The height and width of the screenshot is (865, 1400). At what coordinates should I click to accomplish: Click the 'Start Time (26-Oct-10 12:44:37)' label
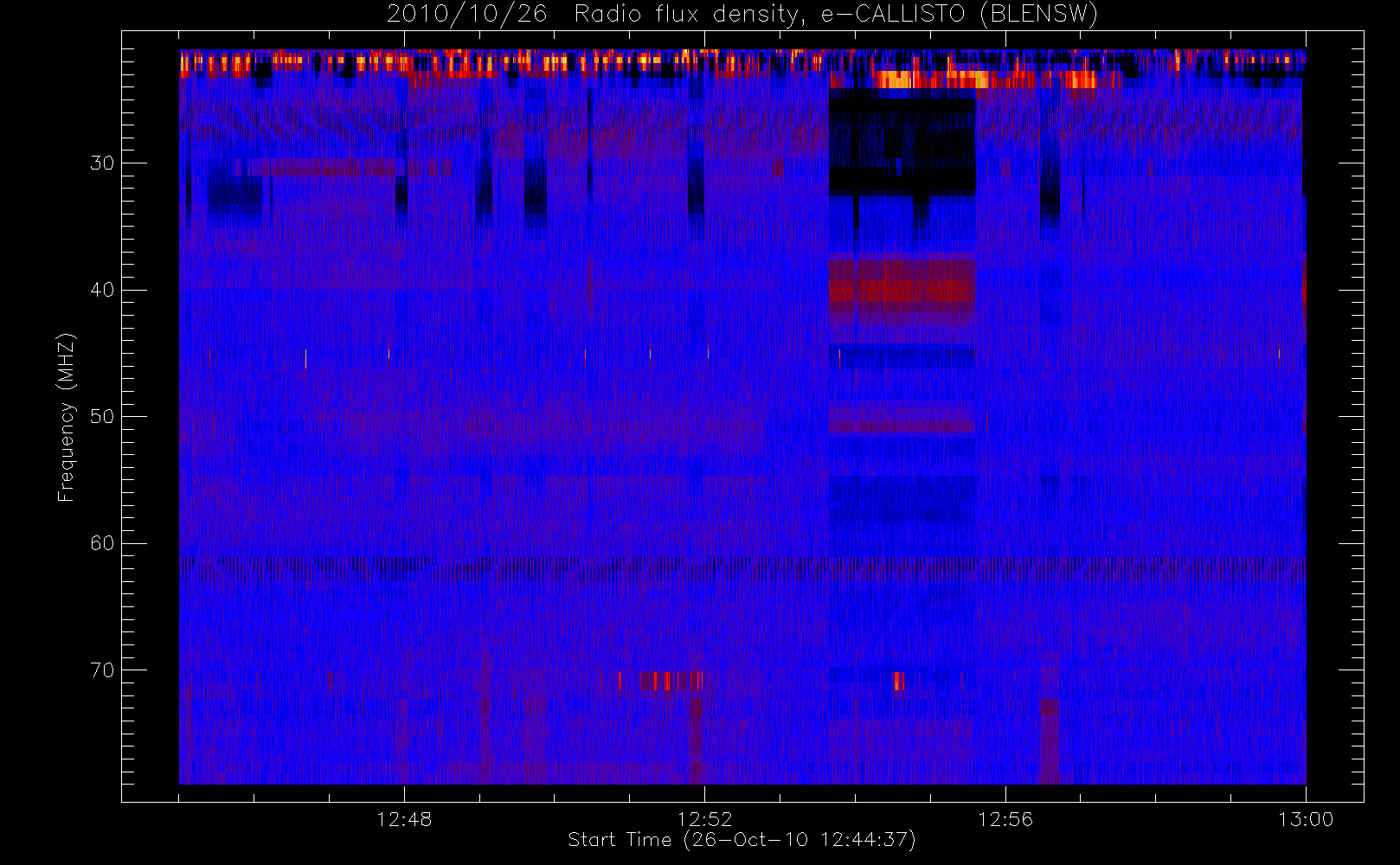click(x=742, y=840)
